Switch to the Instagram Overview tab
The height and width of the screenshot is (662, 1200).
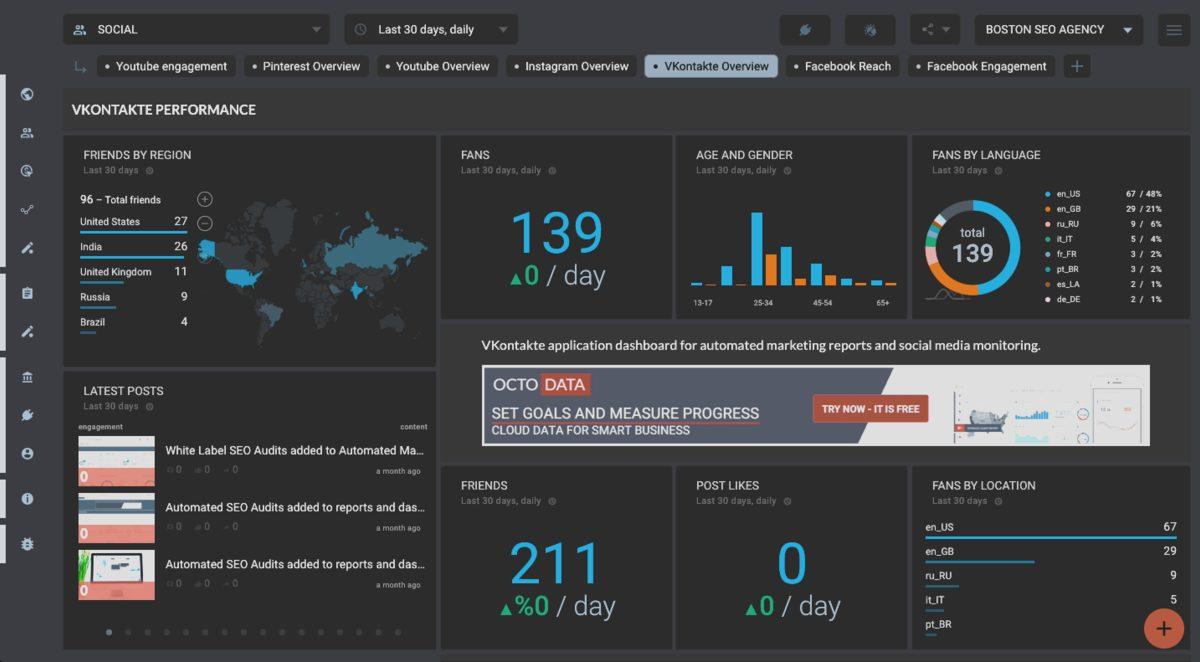point(570,67)
